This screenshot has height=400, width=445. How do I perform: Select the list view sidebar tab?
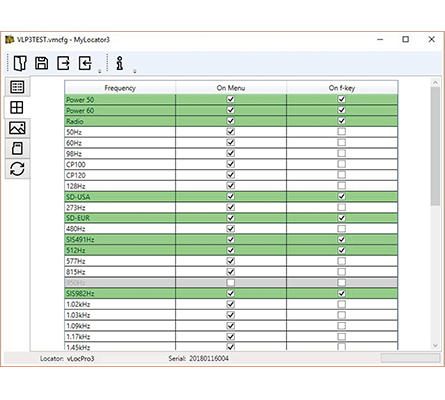[x=17, y=87]
